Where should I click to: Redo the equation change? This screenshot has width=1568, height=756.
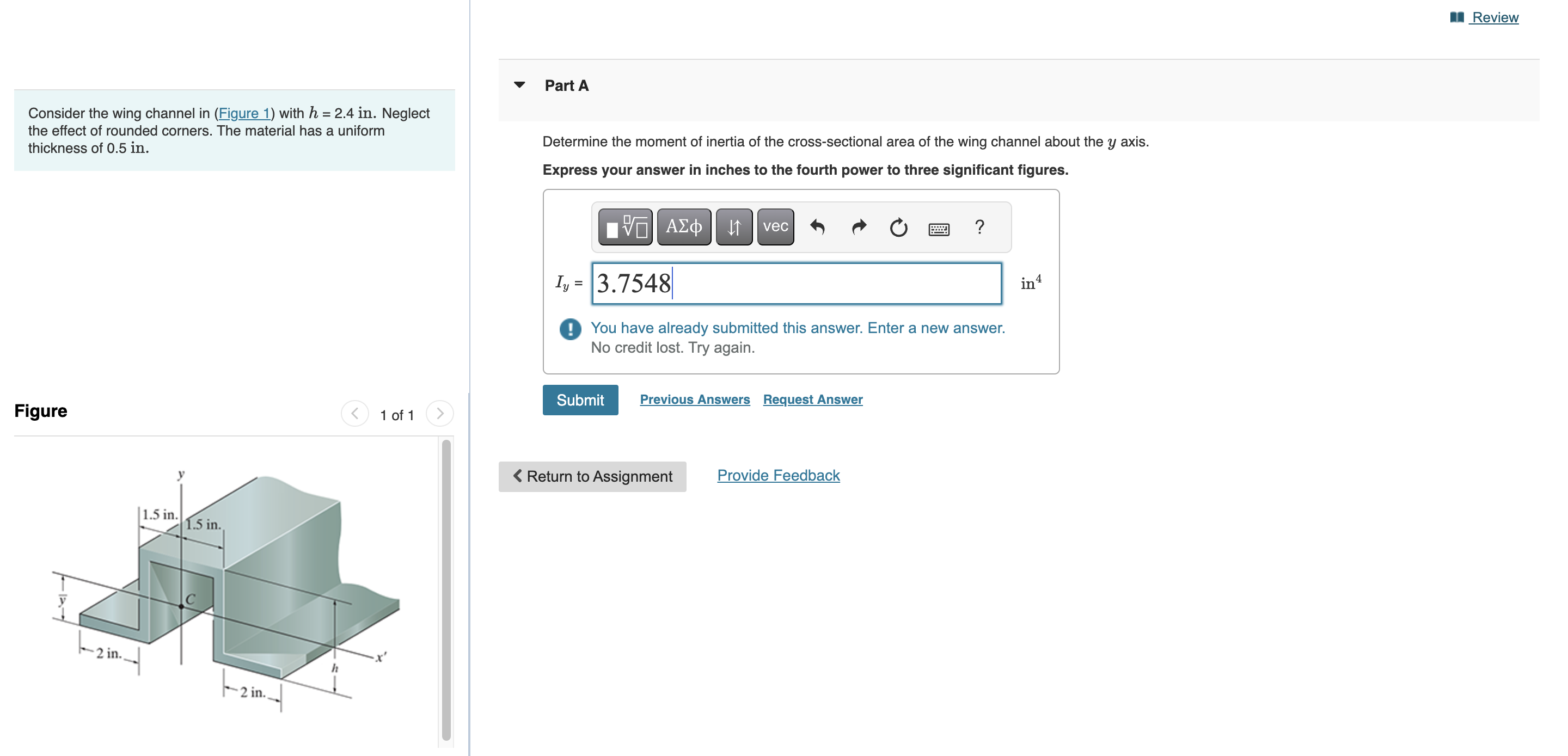click(859, 226)
